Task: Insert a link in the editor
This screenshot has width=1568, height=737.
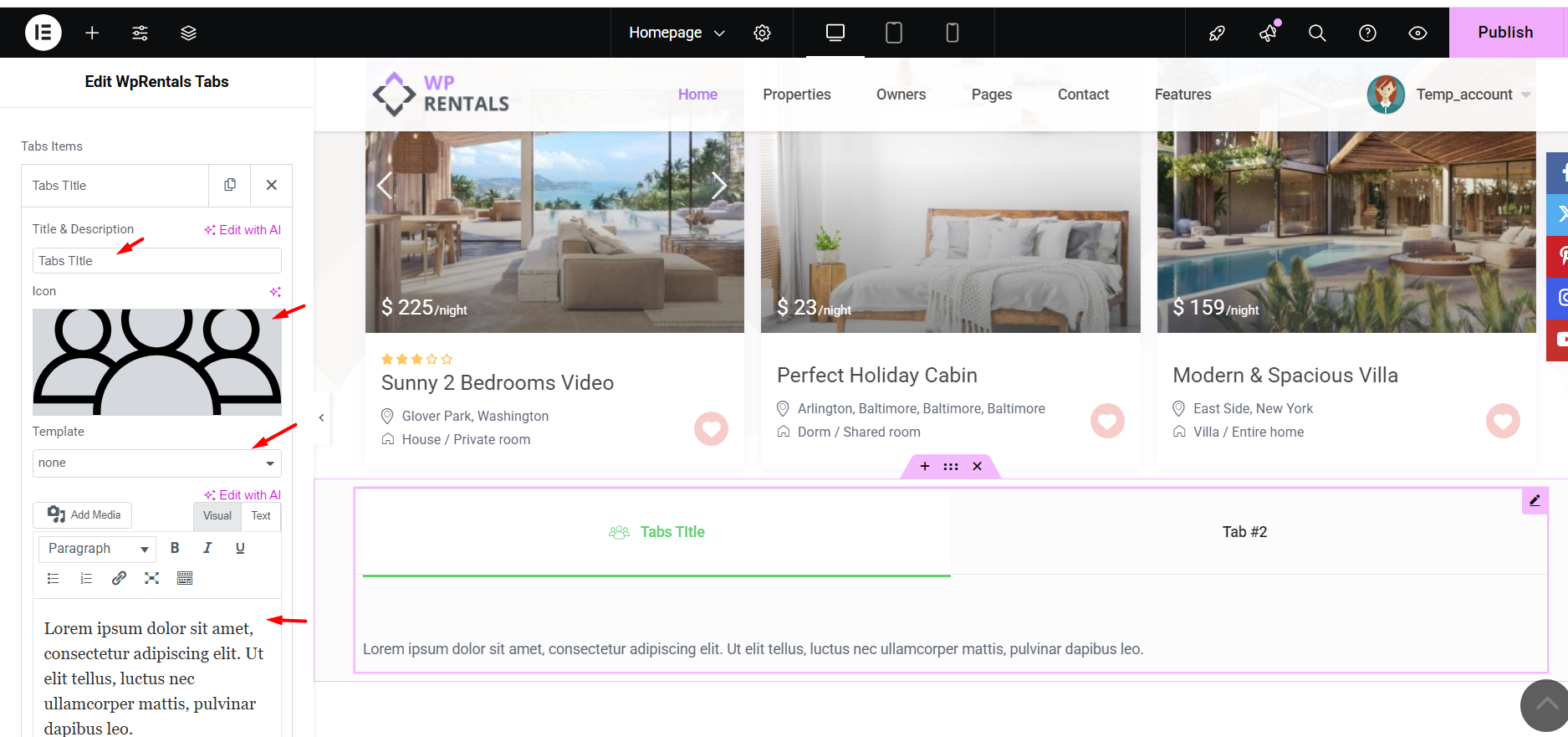Action: point(119,578)
